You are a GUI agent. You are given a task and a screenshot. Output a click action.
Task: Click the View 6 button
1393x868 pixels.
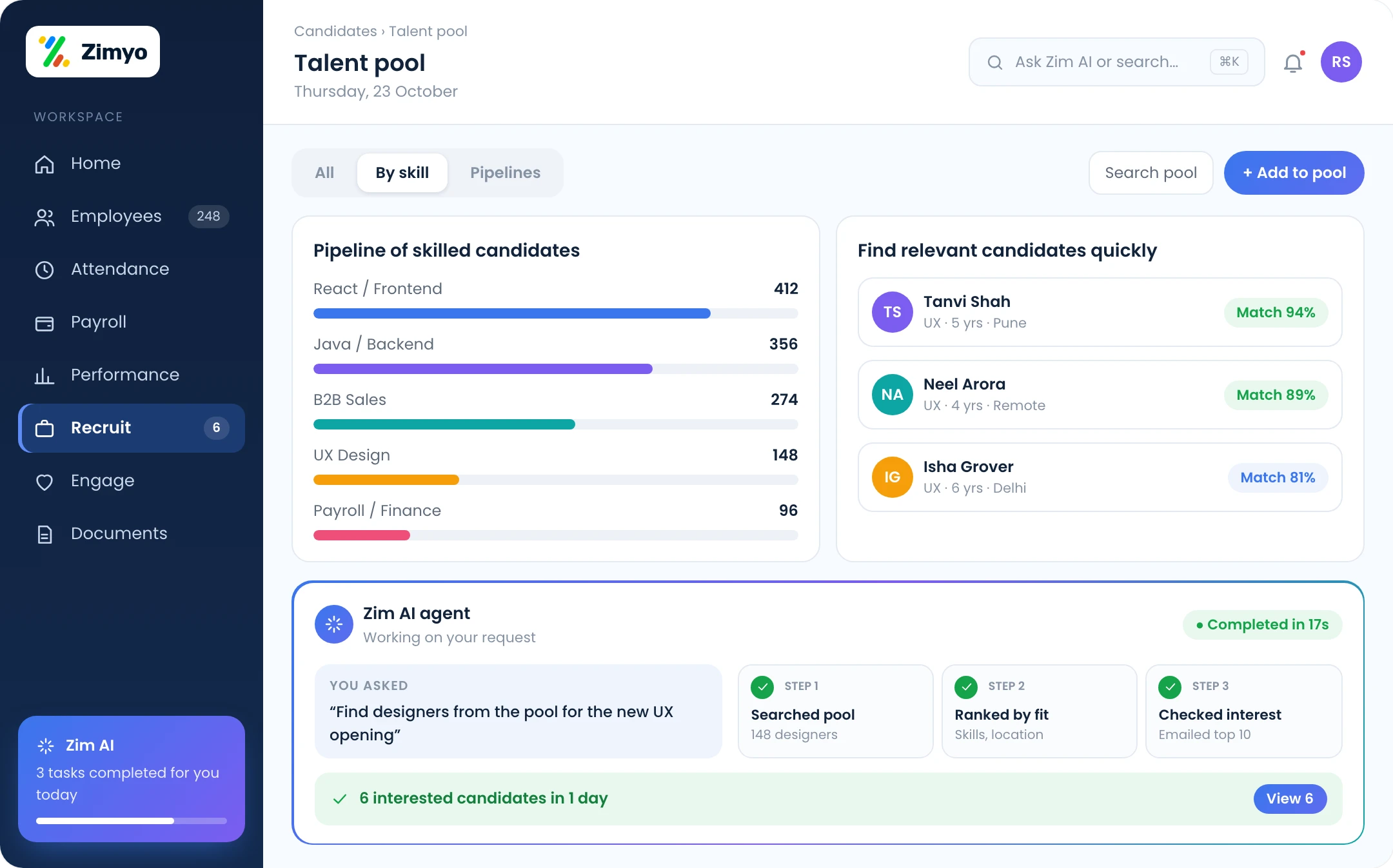pyautogui.click(x=1290, y=799)
